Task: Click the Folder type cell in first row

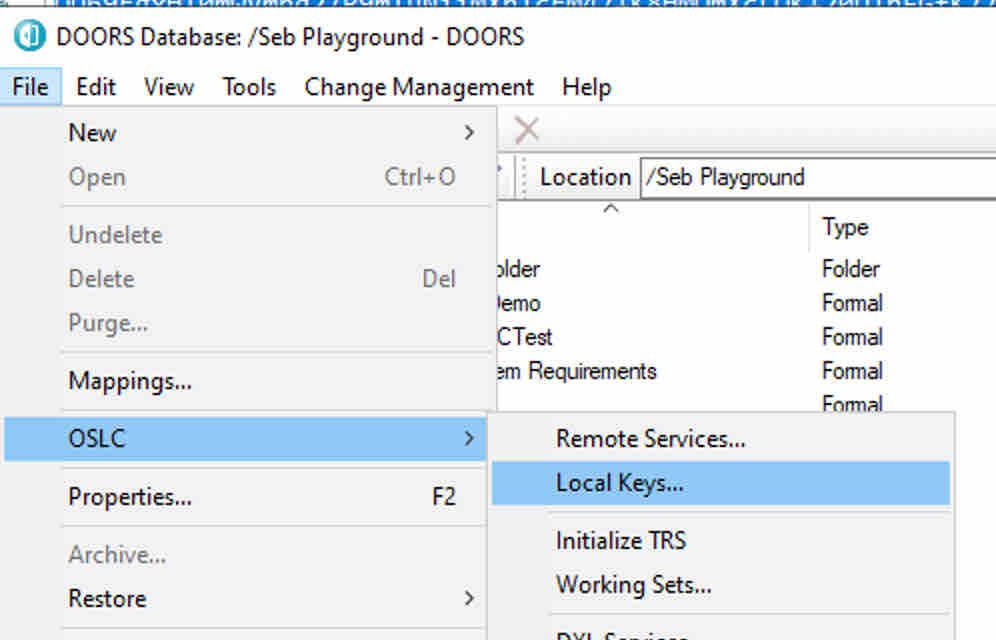Action: pyautogui.click(x=851, y=269)
